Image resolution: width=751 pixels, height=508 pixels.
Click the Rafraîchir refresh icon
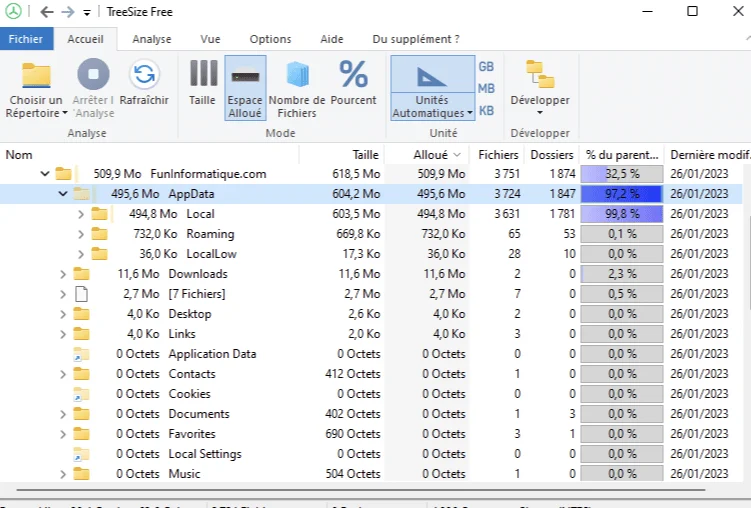click(144, 74)
